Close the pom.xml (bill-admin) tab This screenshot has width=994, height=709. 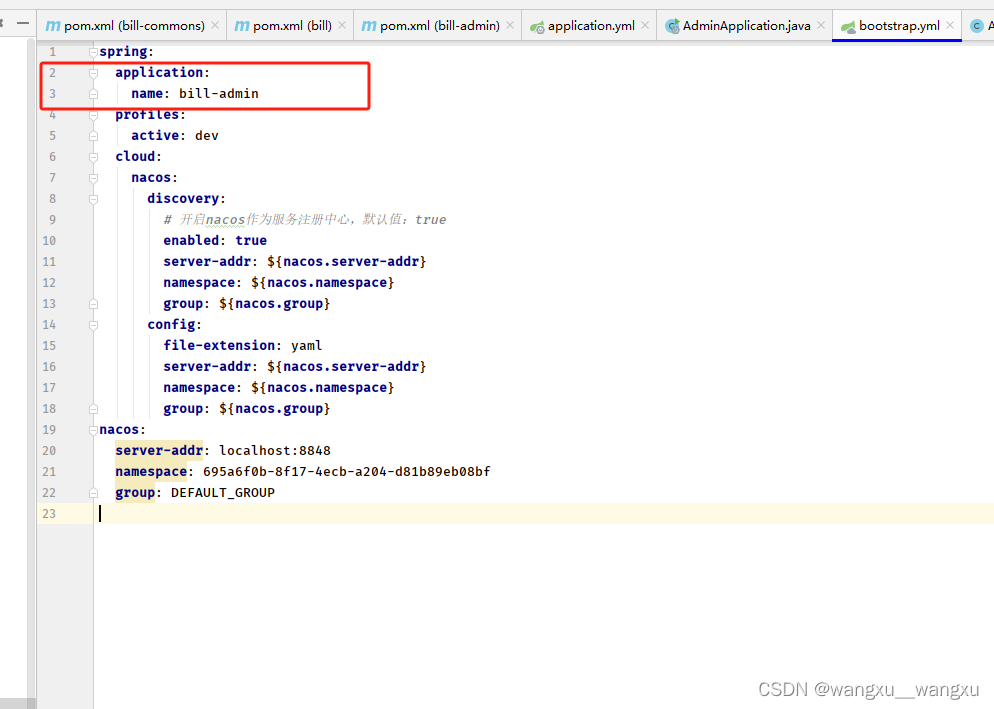pos(510,25)
